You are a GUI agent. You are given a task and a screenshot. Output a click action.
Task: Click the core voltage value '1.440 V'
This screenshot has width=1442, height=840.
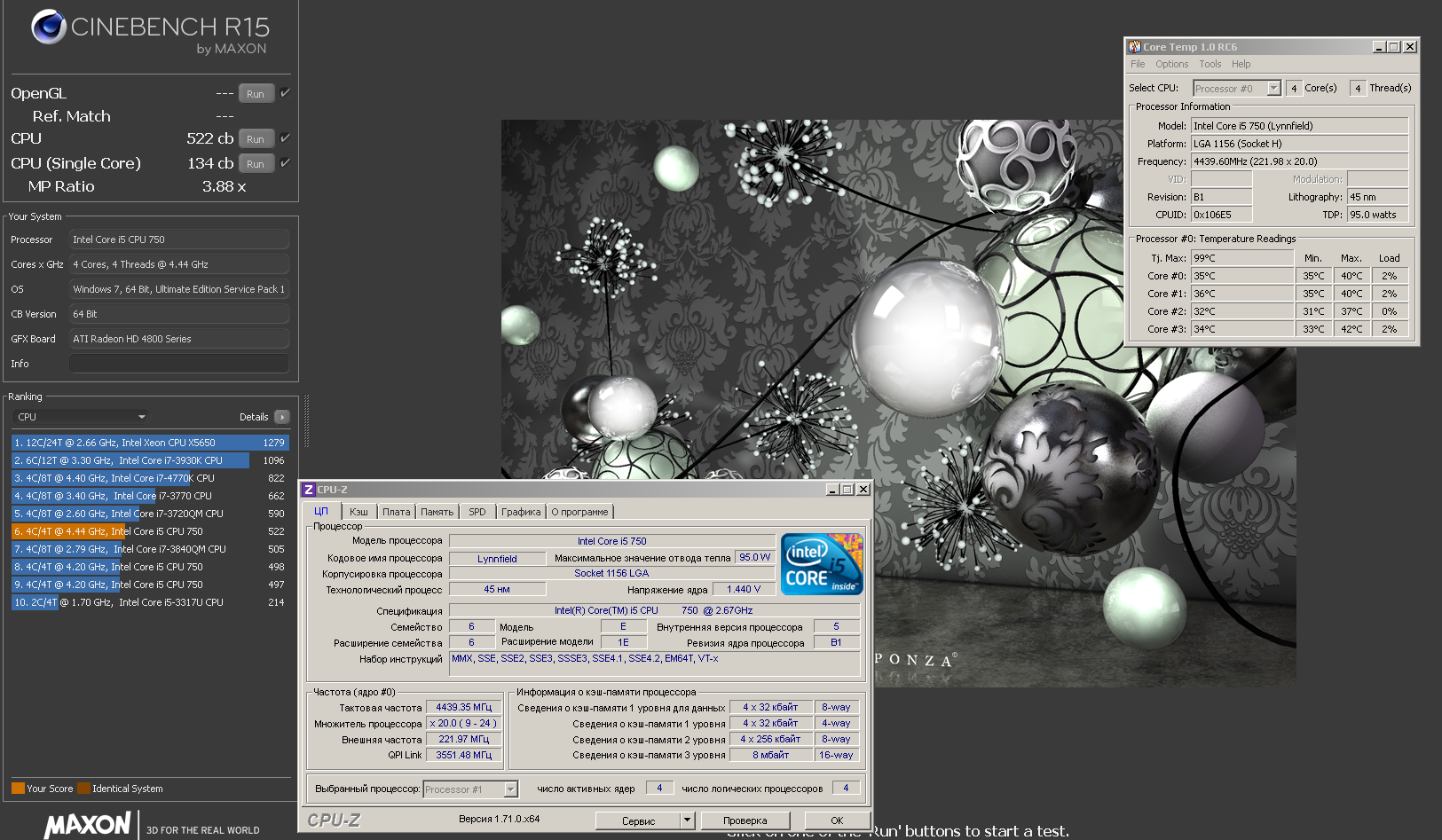click(x=744, y=589)
